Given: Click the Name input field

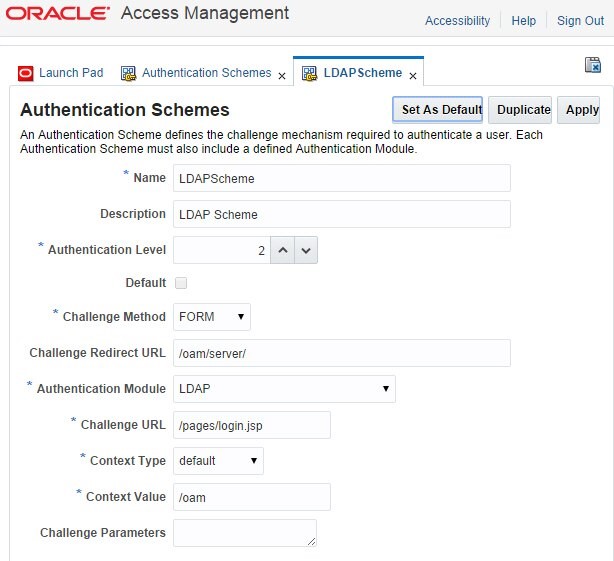Looking at the screenshot, I should [342, 178].
